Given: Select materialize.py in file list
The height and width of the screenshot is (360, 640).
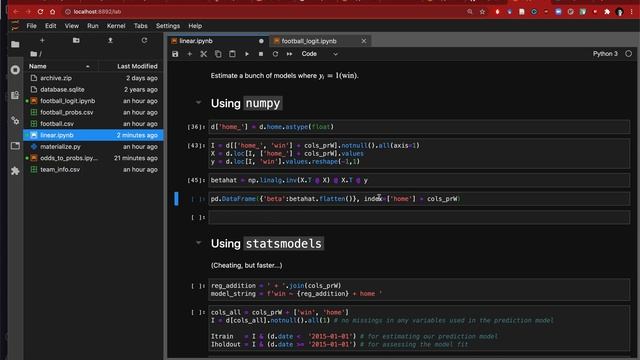Looking at the screenshot, I should pos(93,147).
